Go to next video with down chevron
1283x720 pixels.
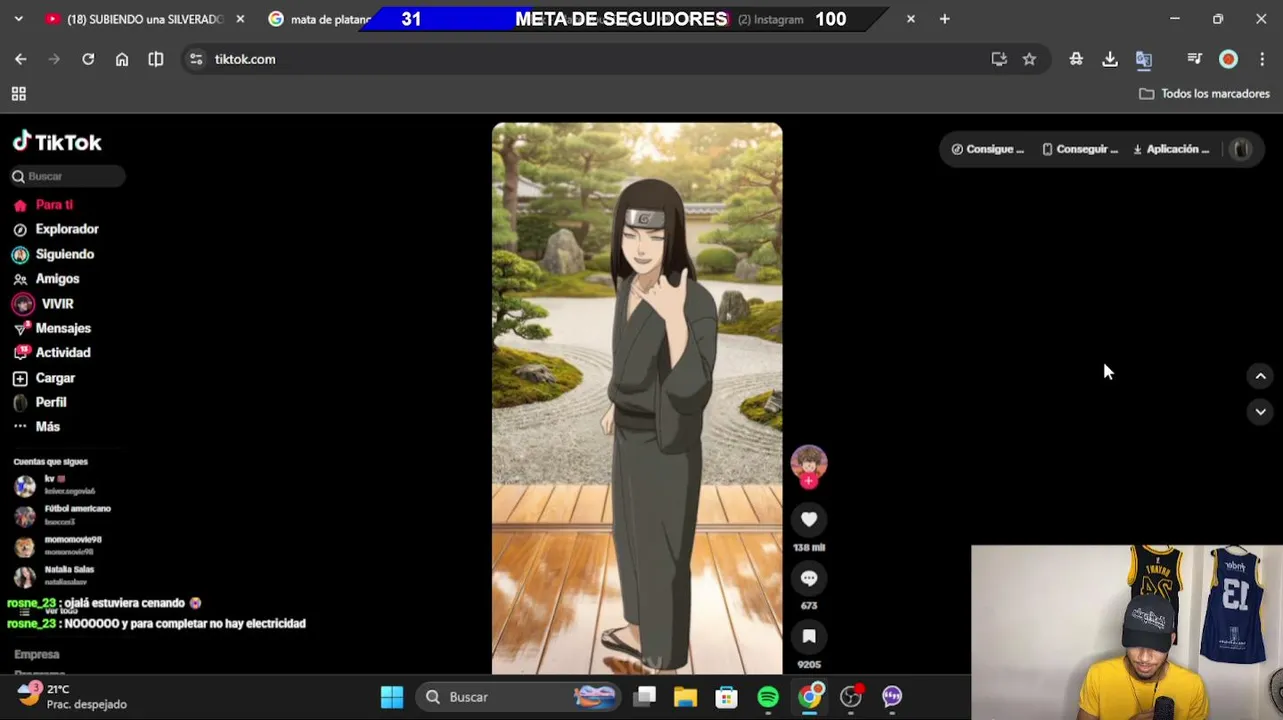[x=1260, y=411]
